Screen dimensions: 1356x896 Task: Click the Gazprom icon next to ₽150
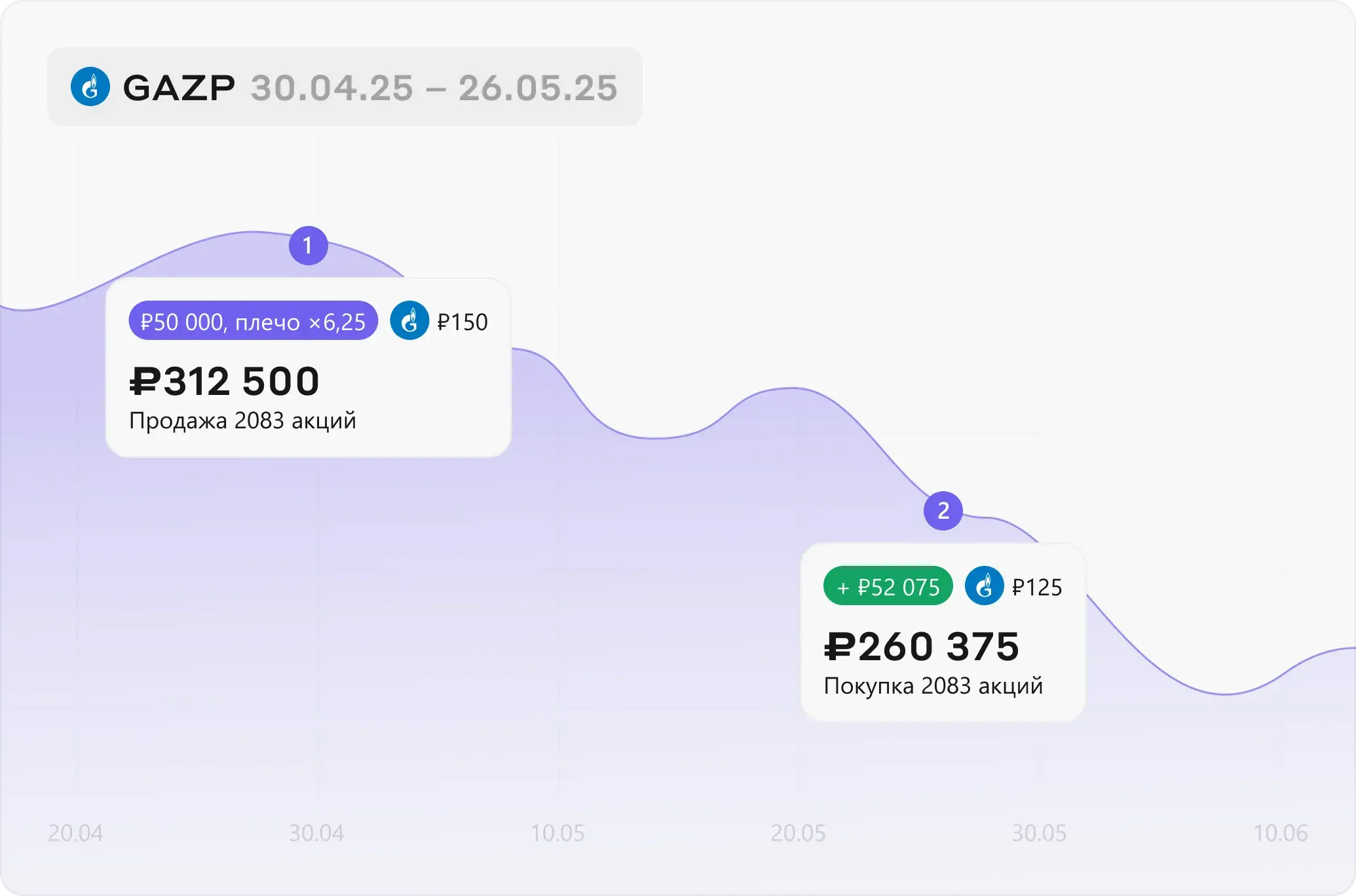(409, 321)
